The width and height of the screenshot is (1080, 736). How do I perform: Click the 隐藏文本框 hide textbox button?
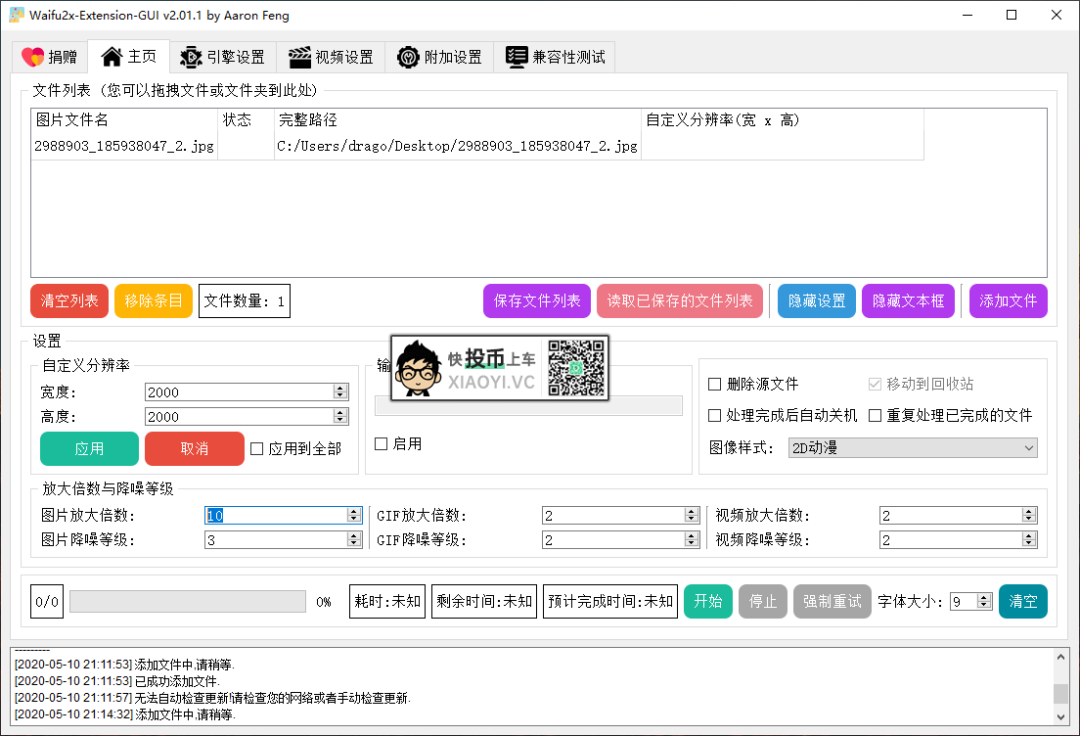[908, 300]
